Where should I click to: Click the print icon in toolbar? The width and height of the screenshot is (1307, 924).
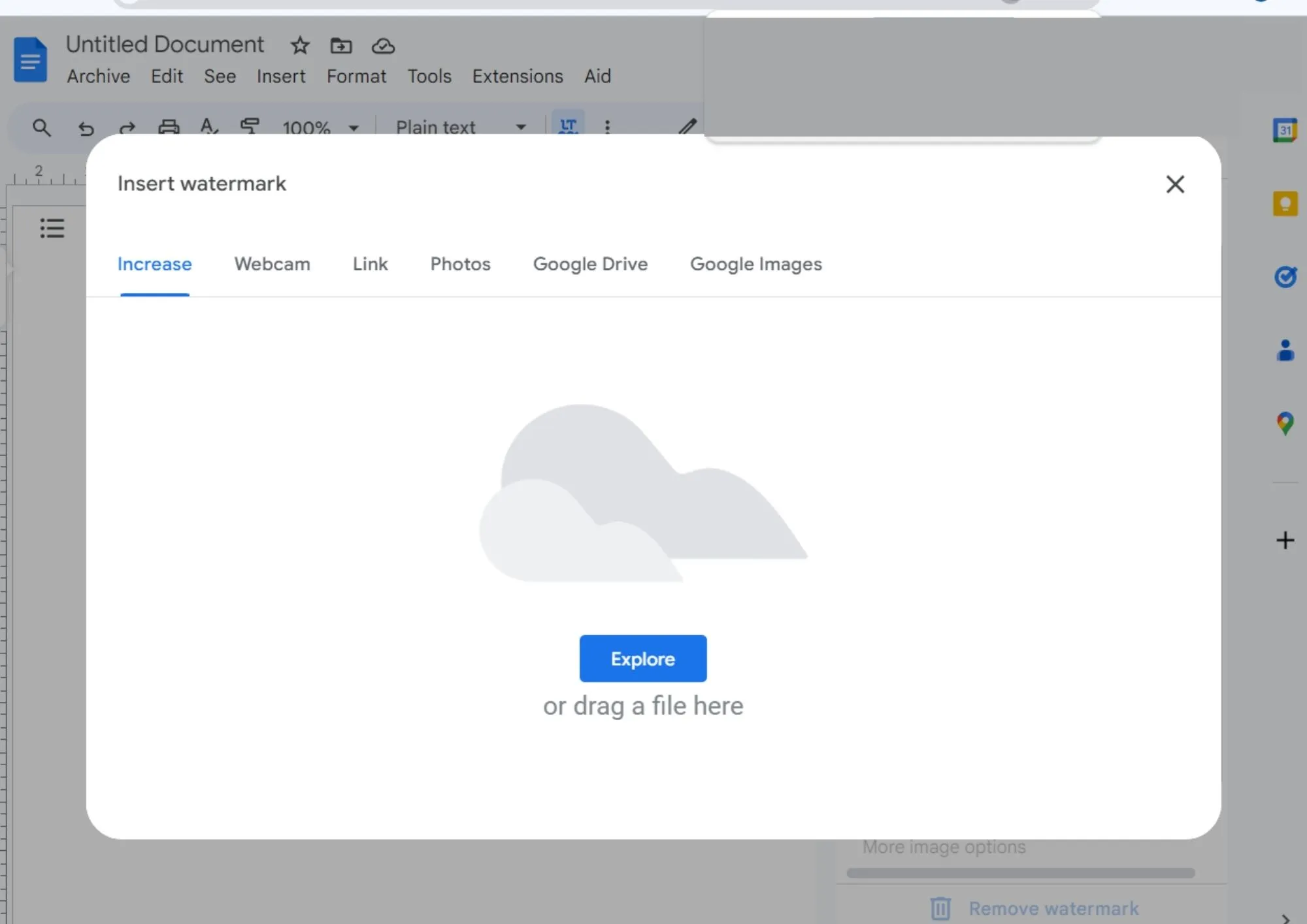tap(169, 126)
